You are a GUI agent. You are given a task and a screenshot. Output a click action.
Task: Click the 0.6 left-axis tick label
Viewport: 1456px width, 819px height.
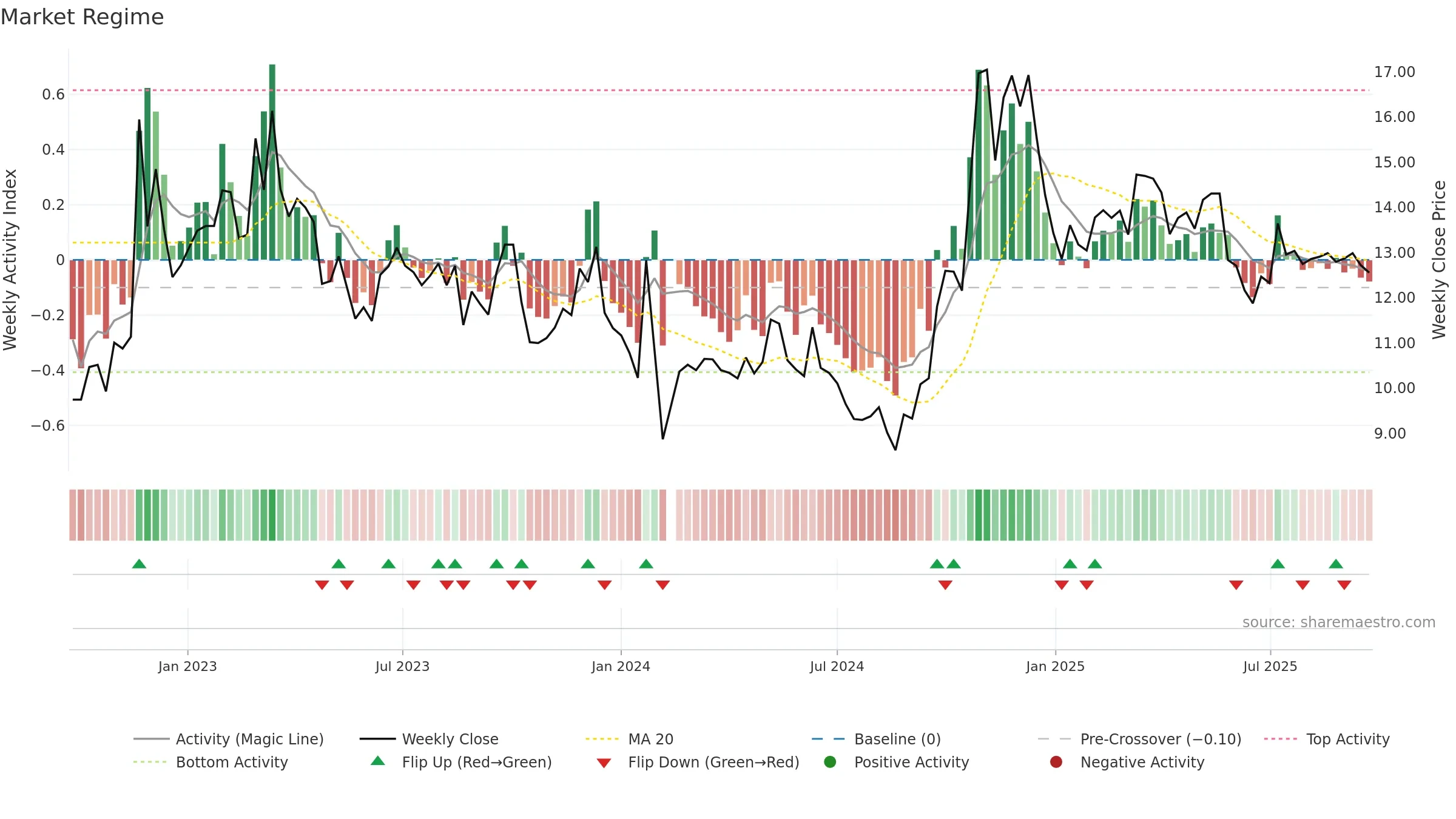[x=53, y=94]
